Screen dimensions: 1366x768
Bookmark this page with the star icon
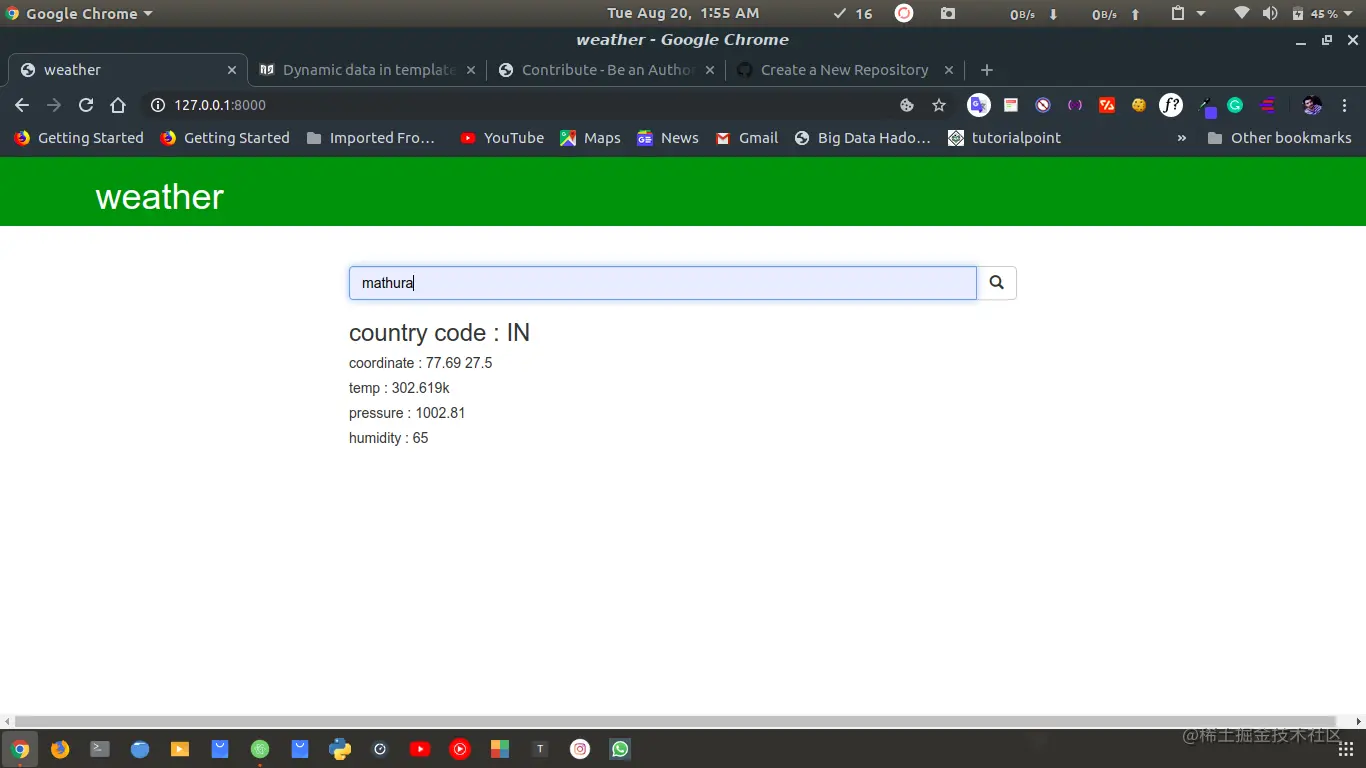(x=939, y=105)
